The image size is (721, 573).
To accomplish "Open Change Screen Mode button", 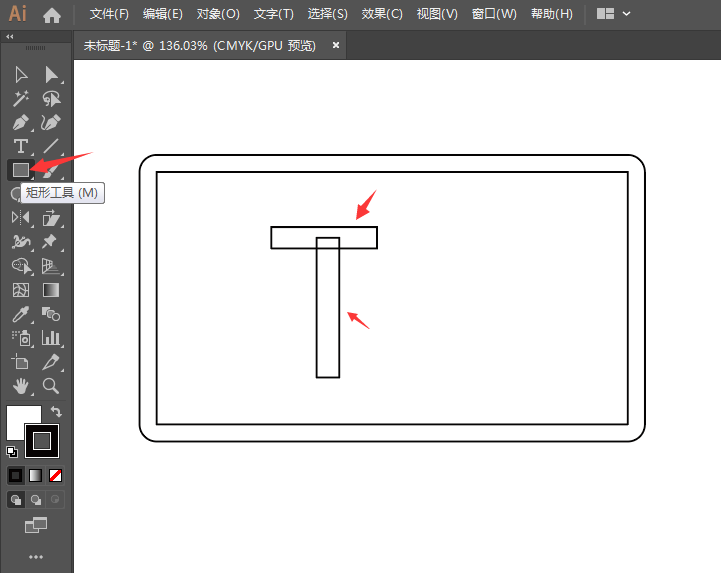I will pyautogui.click(x=35, y=525).
